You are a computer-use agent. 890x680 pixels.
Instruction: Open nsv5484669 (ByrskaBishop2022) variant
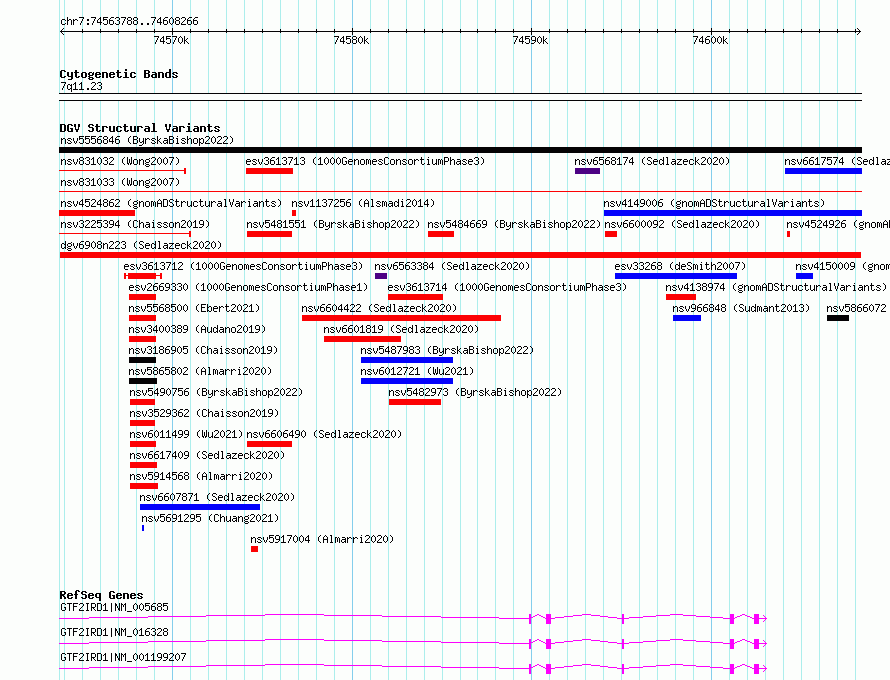tap(514, 224)
